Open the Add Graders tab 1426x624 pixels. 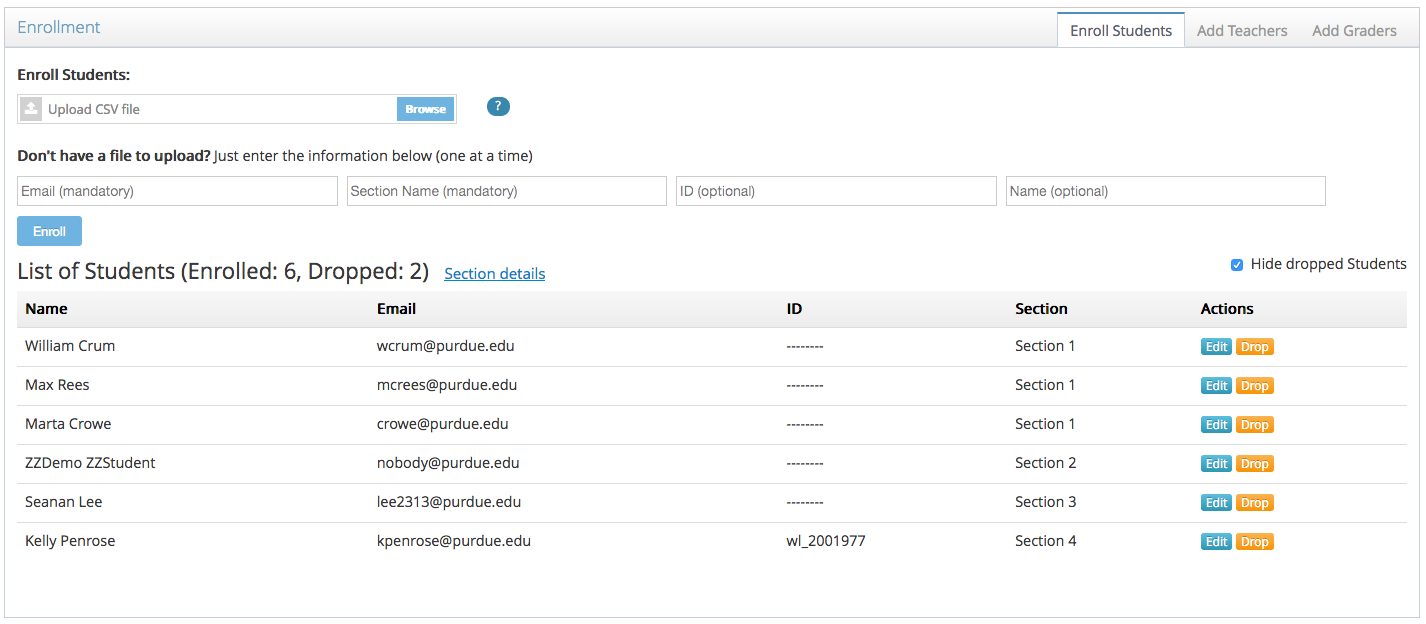pos(1353,31)
